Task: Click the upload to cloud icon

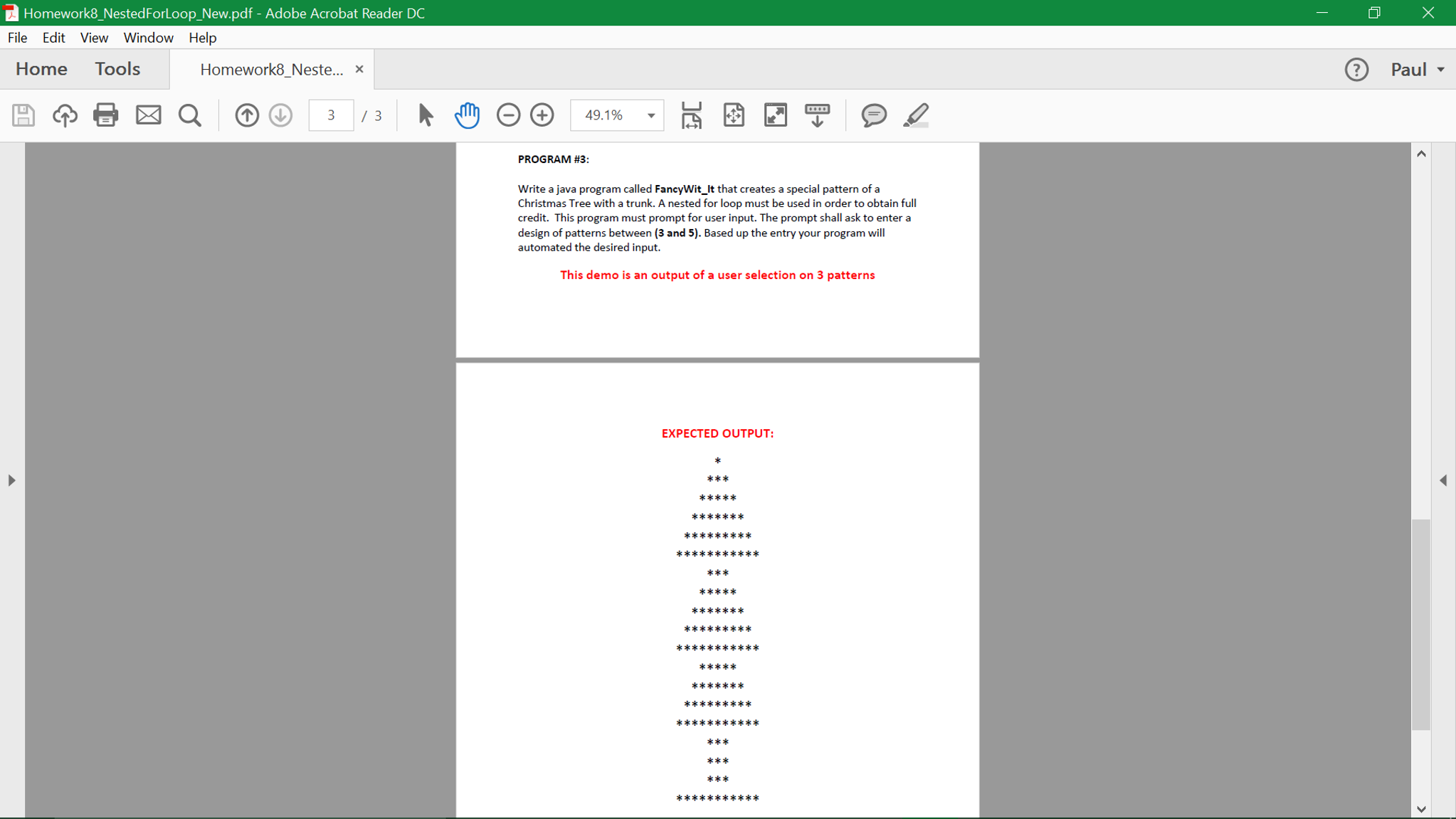Action: (x=65, y=115)
